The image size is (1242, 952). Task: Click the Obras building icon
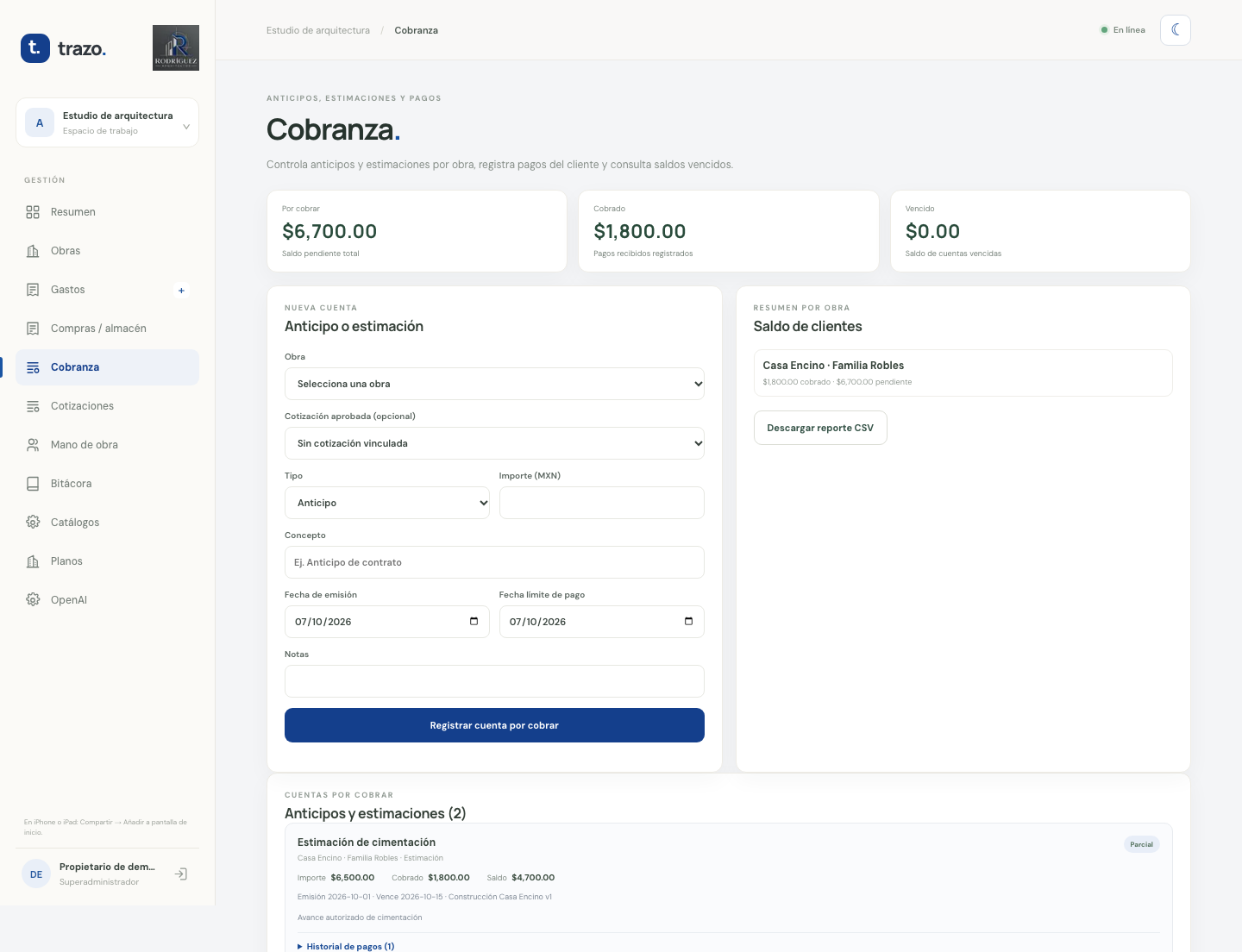(x=33, y=251)
